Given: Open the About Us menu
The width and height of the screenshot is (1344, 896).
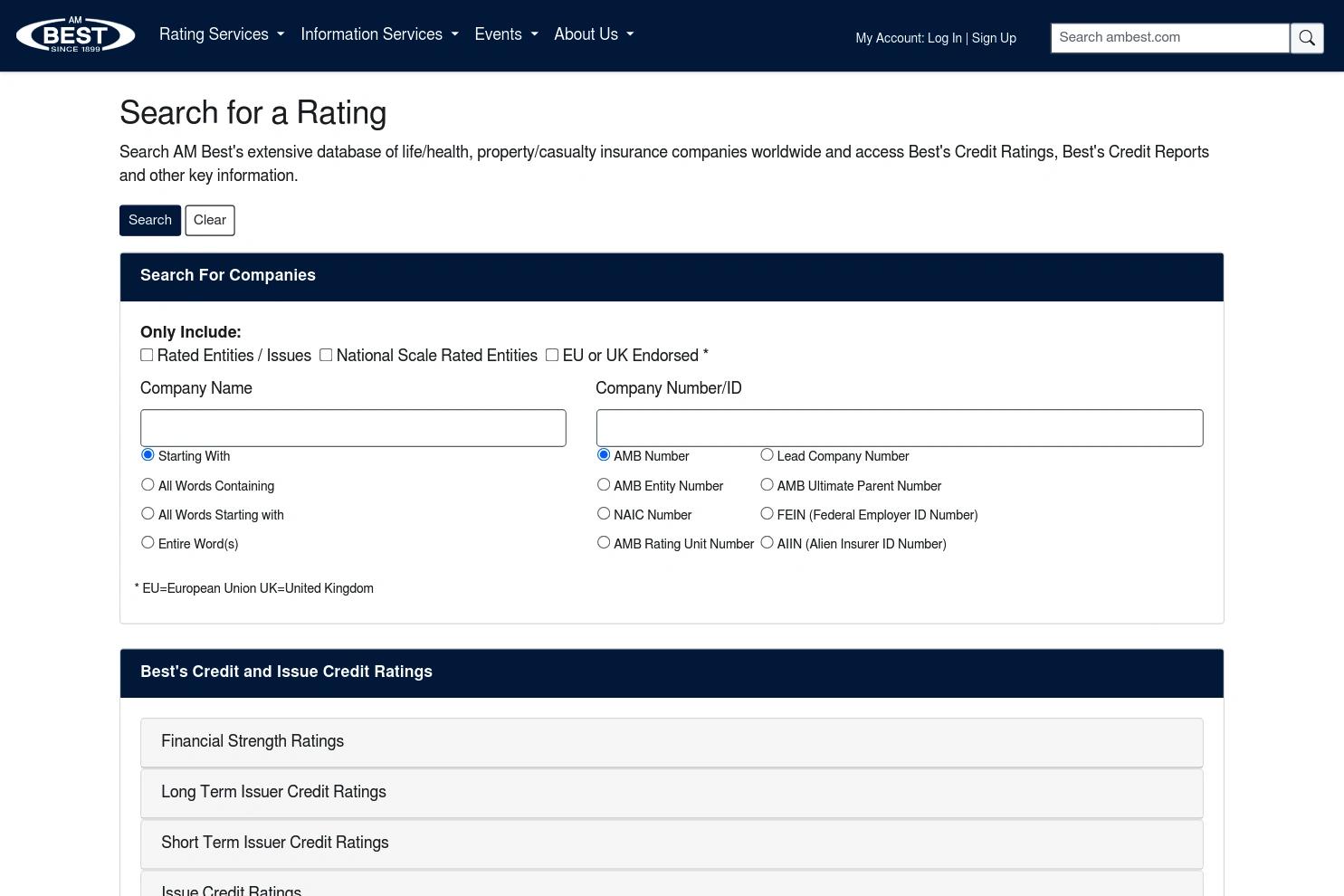Looking at the screenshot, I should pos(594,34).
